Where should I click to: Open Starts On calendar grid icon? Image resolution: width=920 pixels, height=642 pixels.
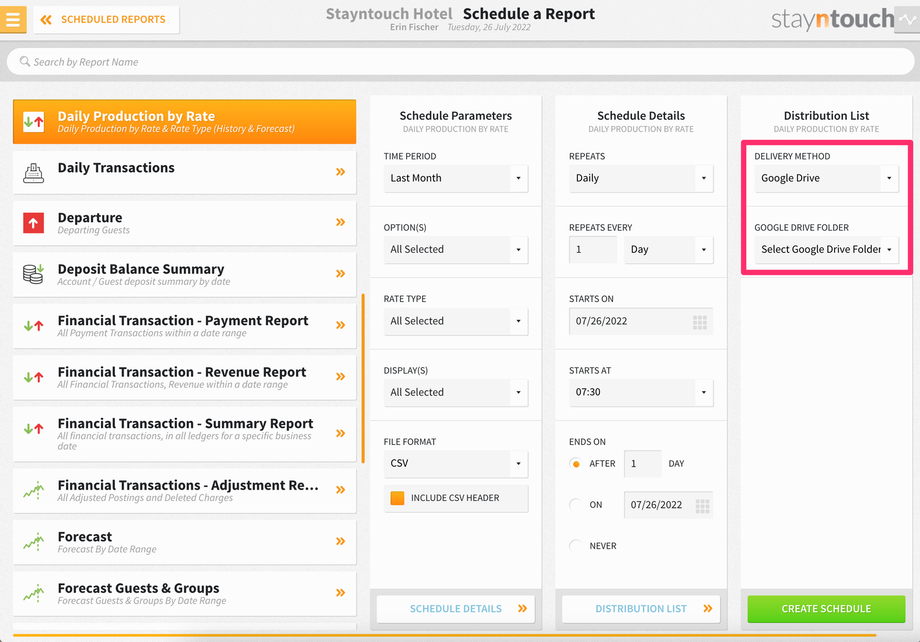700,322
